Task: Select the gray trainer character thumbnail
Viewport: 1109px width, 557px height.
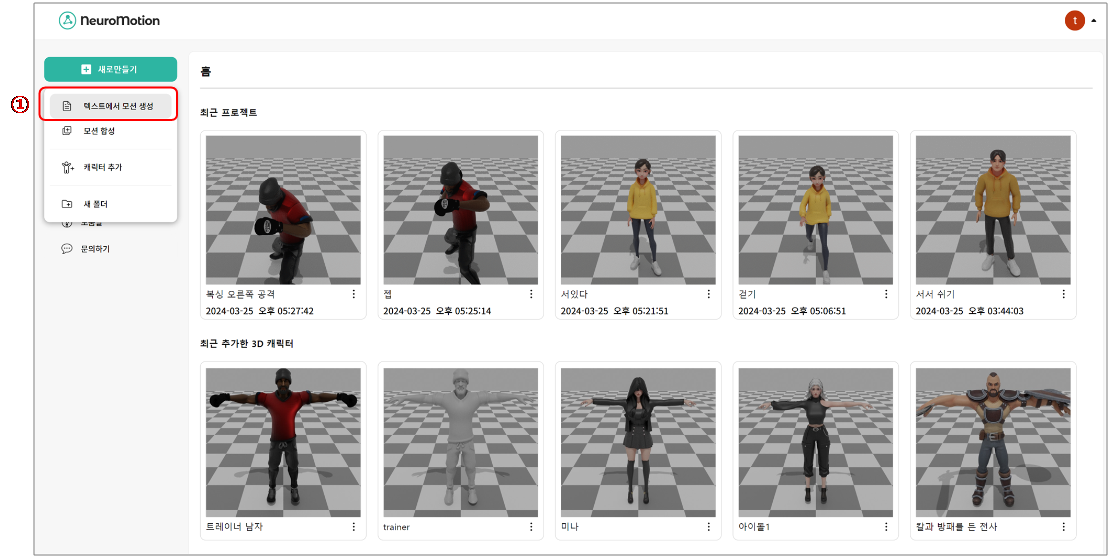Action: coord(460,442)
